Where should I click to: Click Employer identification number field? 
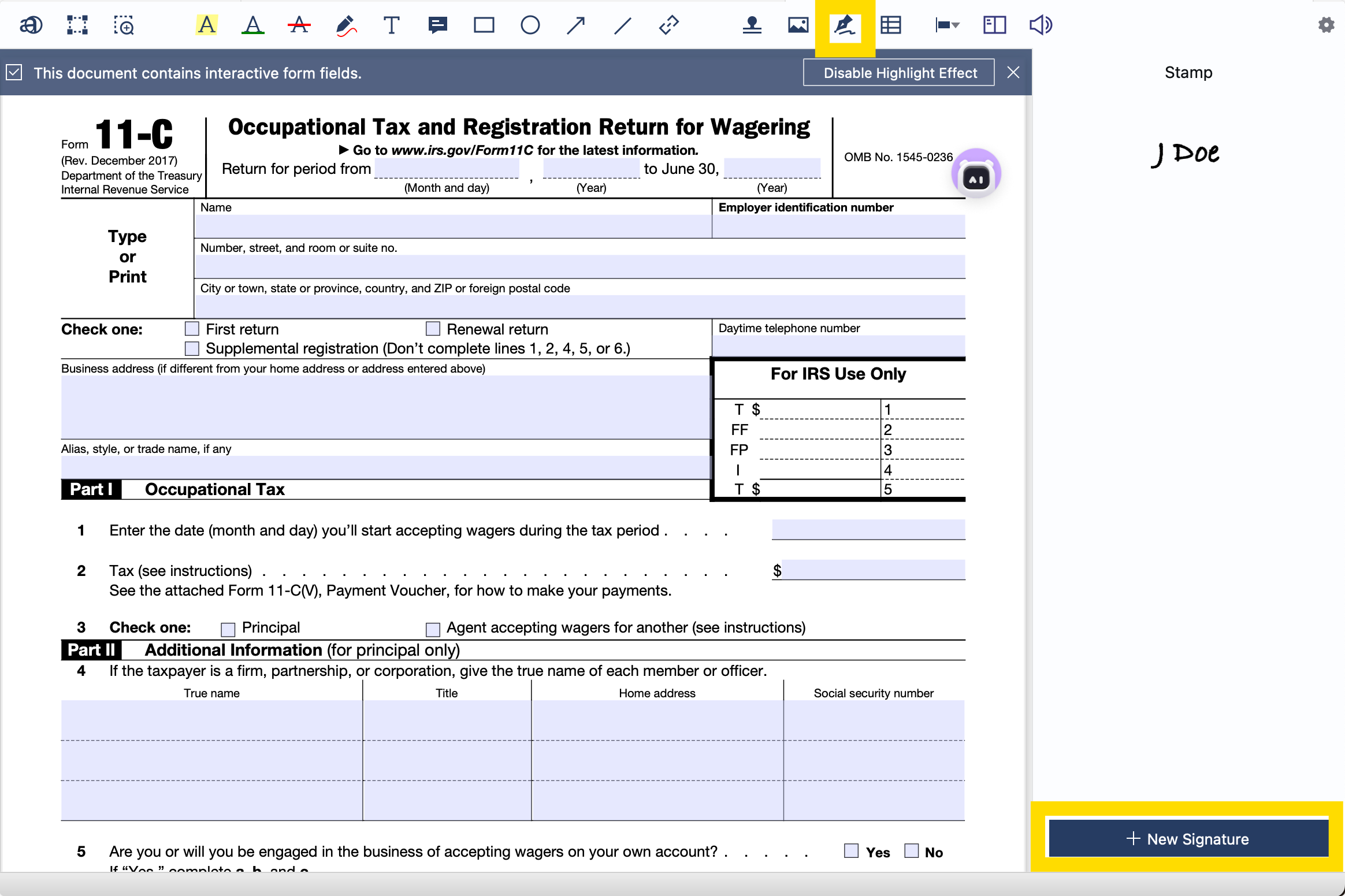[839, 226]
